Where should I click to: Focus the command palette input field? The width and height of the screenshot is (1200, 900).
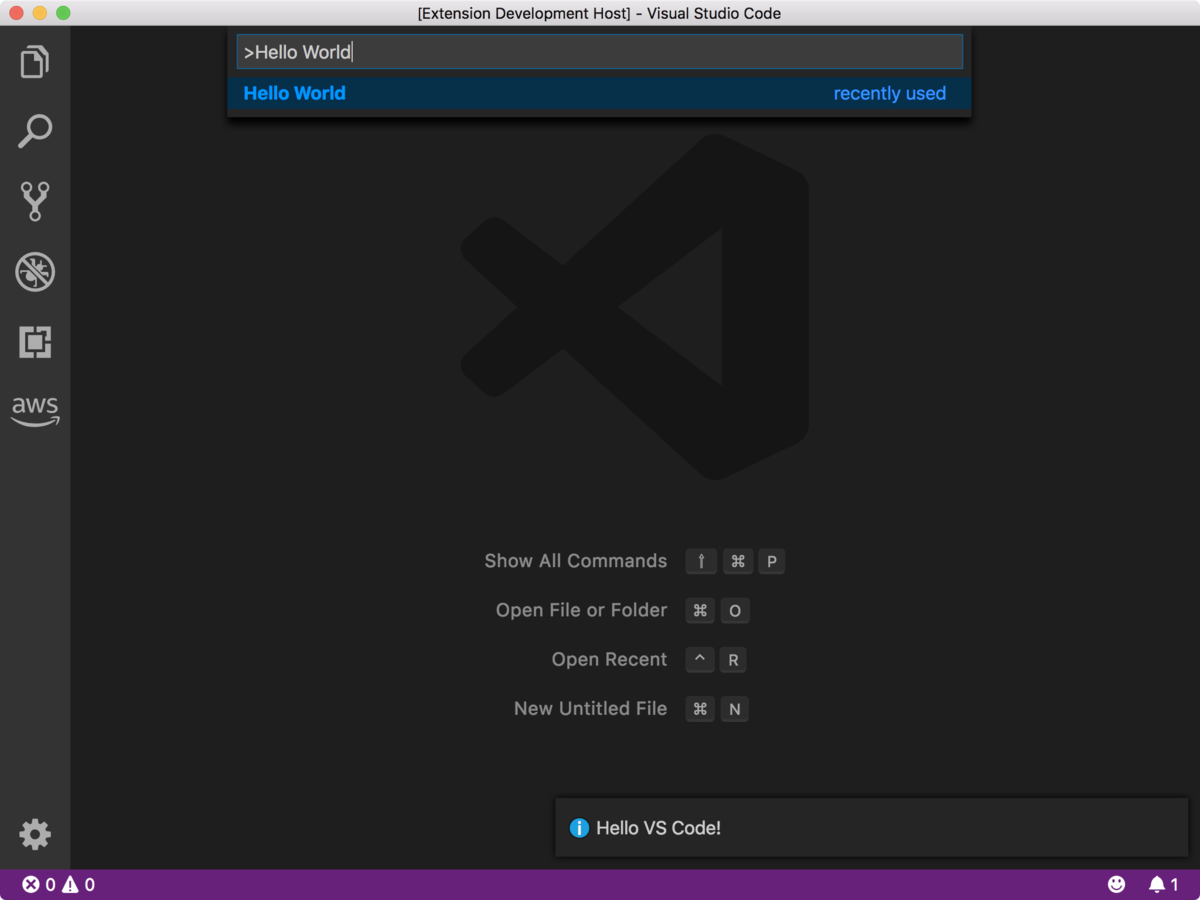599,52
